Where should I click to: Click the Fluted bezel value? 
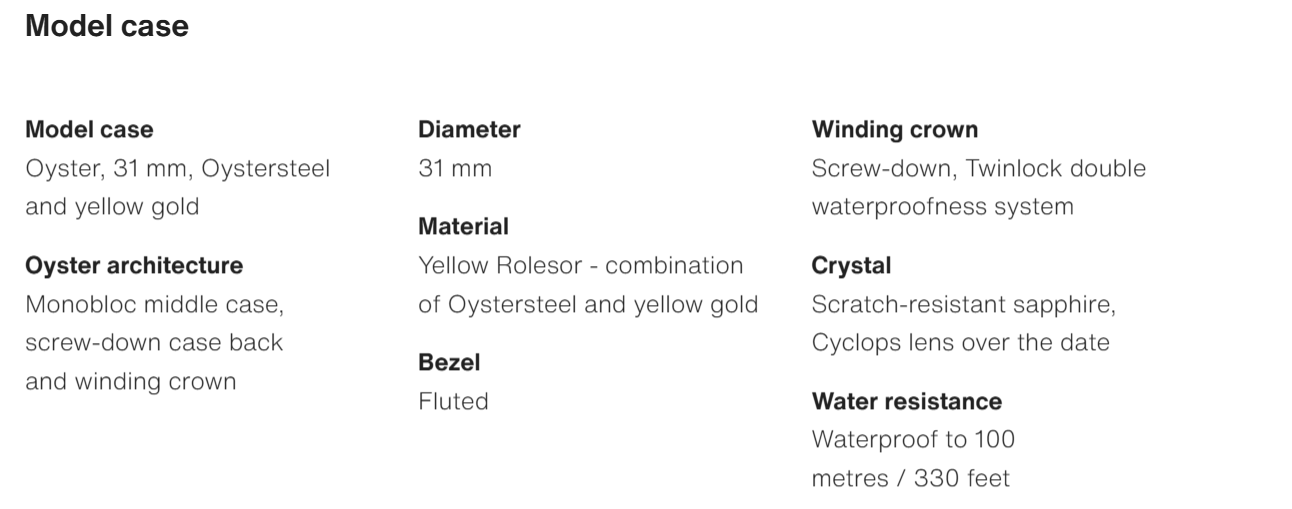tap(453, 401)
